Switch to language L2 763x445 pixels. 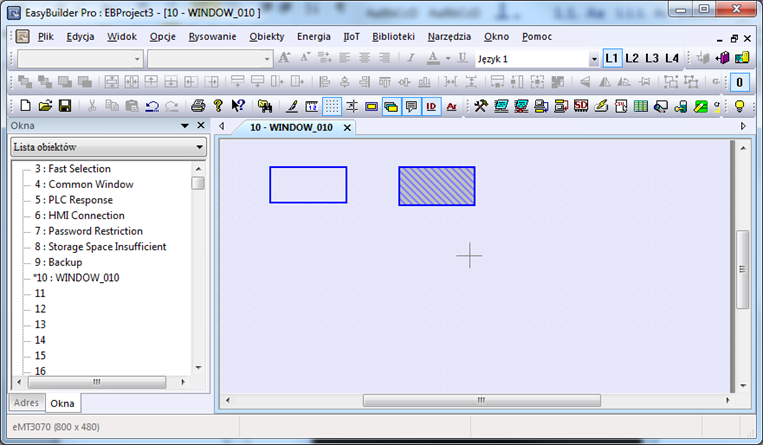[x=632, y=58]
